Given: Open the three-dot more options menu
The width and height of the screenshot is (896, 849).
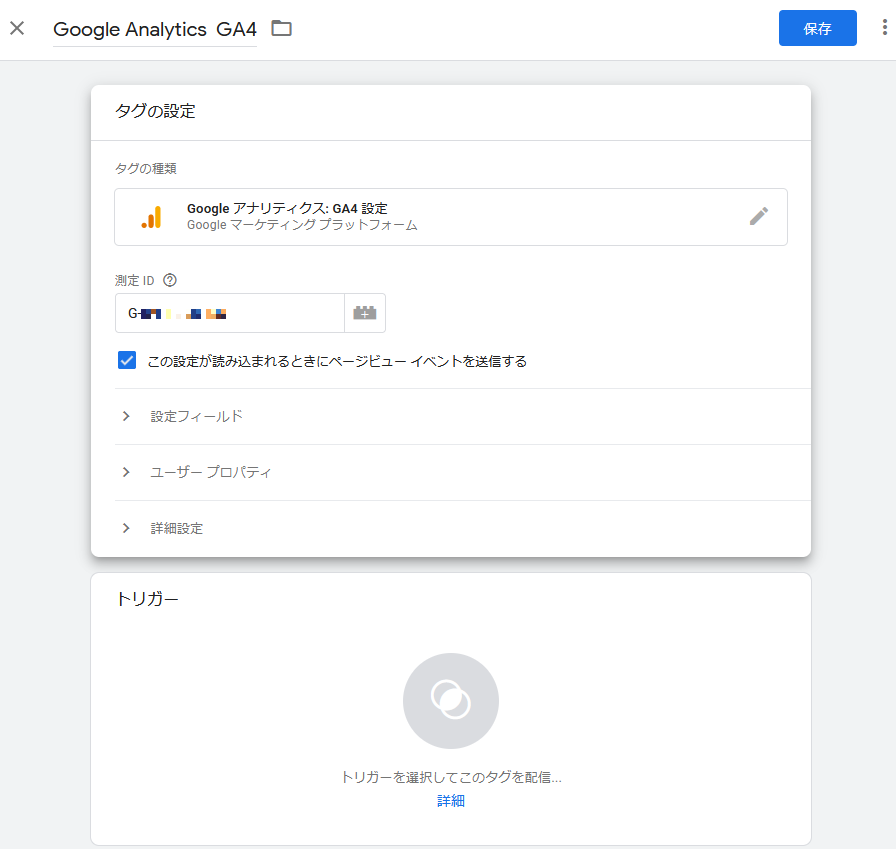Looking at the screenshot, I should pos(884,27).
